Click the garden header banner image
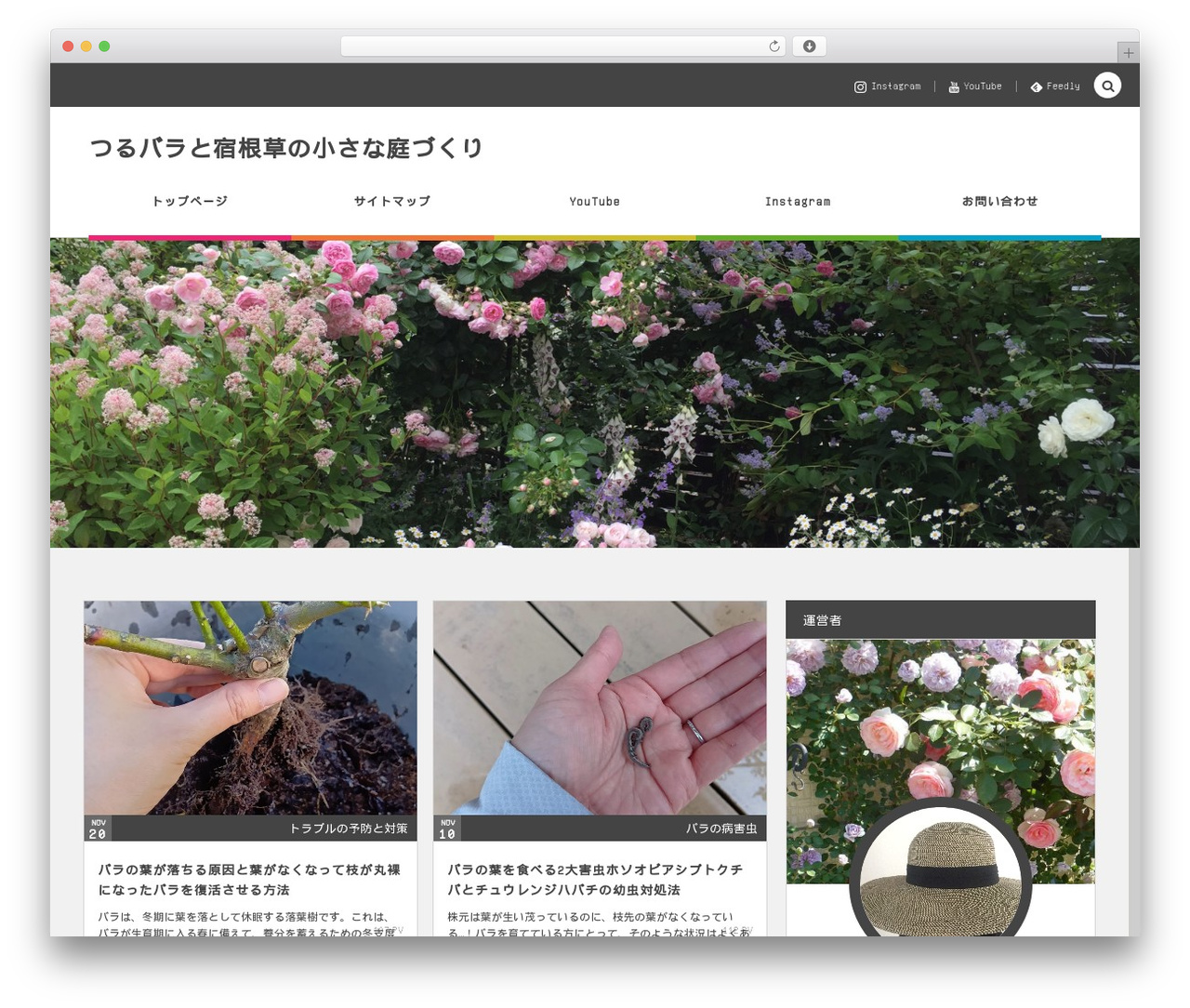The width and height of the screenshot is (1190, 1008). 595,392
